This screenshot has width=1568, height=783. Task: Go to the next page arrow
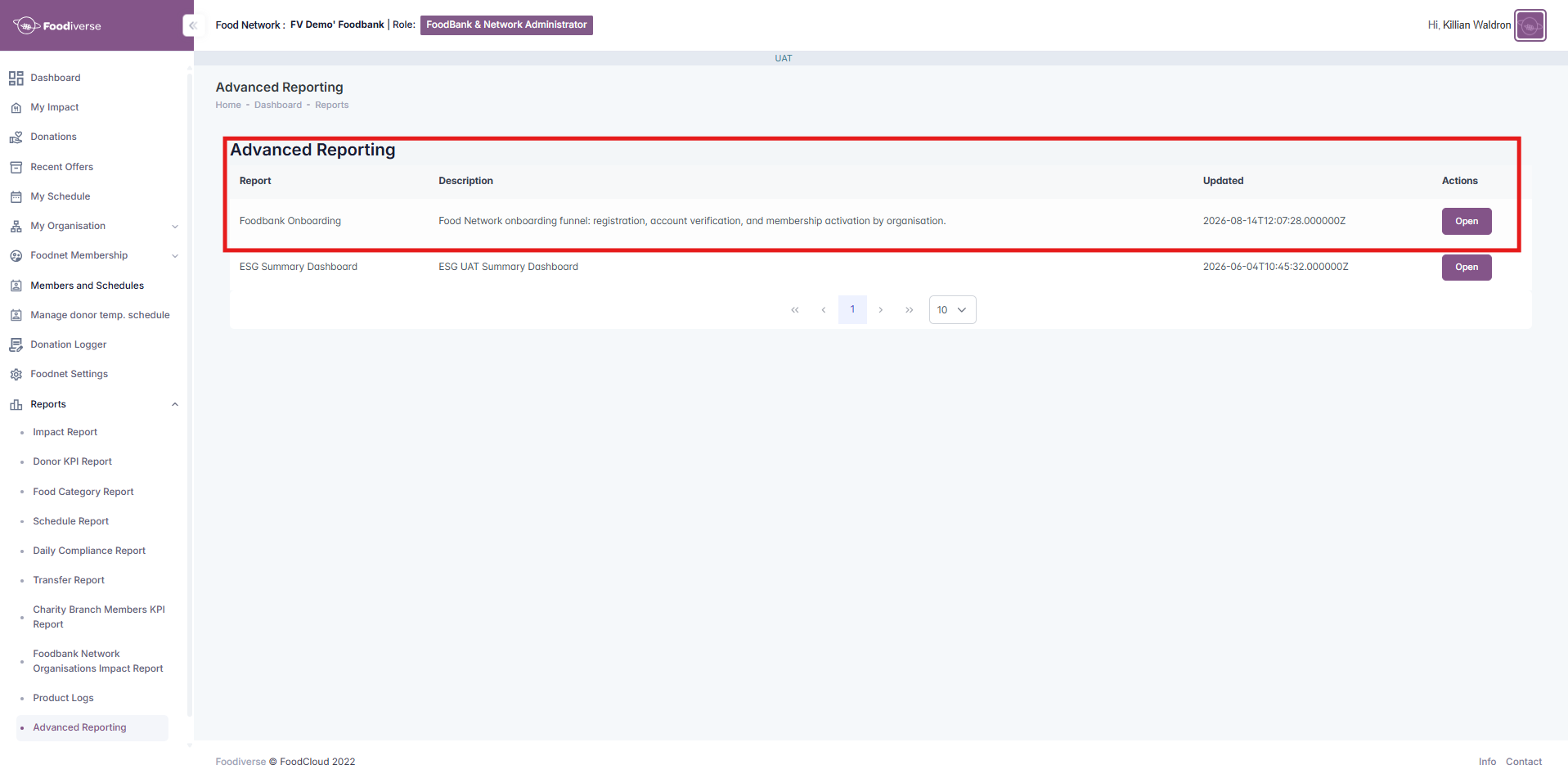tap(881, 310)
